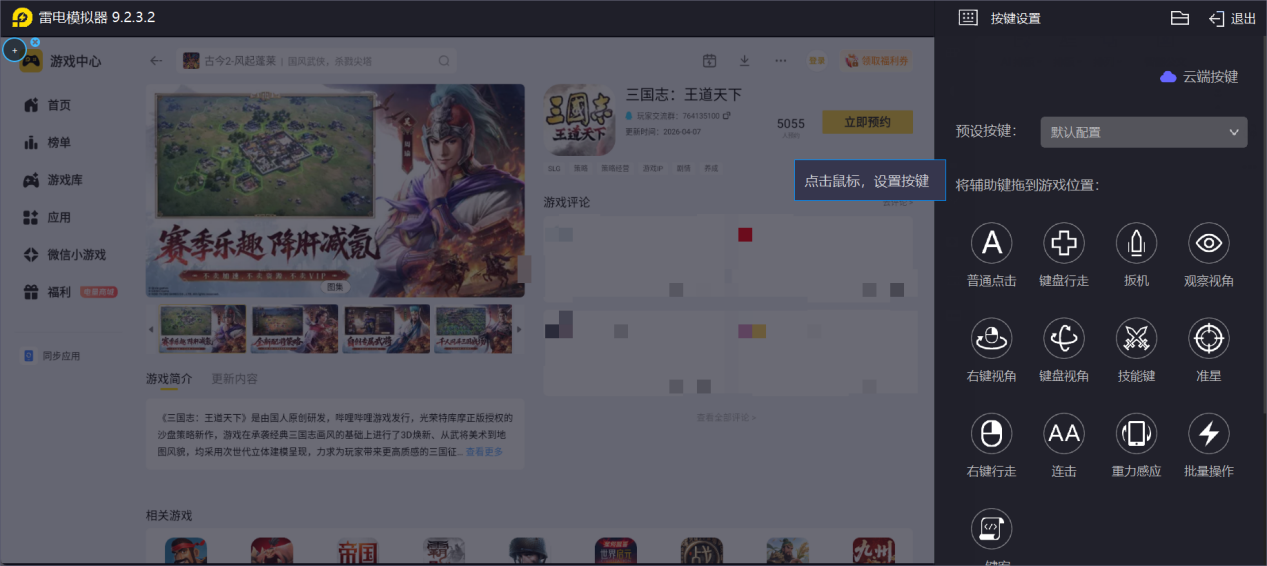
Task: Click the 图集 gallery button on banner
Action: 334,286
